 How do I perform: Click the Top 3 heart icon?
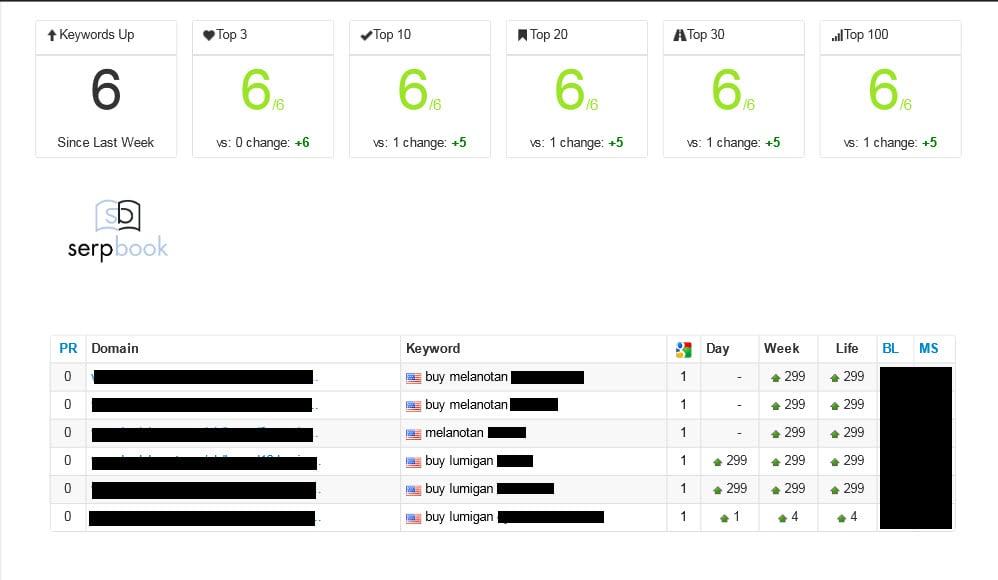(x=208, y=35)
